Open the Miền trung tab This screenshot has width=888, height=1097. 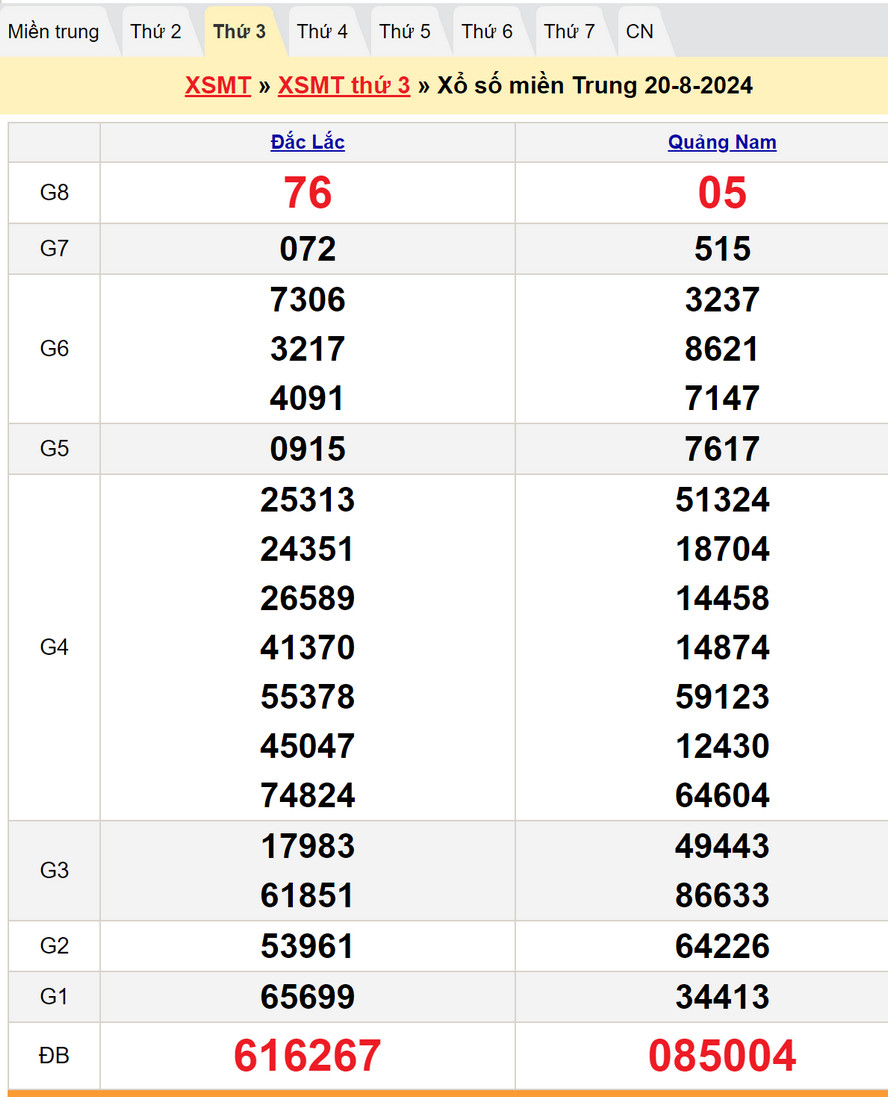pos(54,32)
